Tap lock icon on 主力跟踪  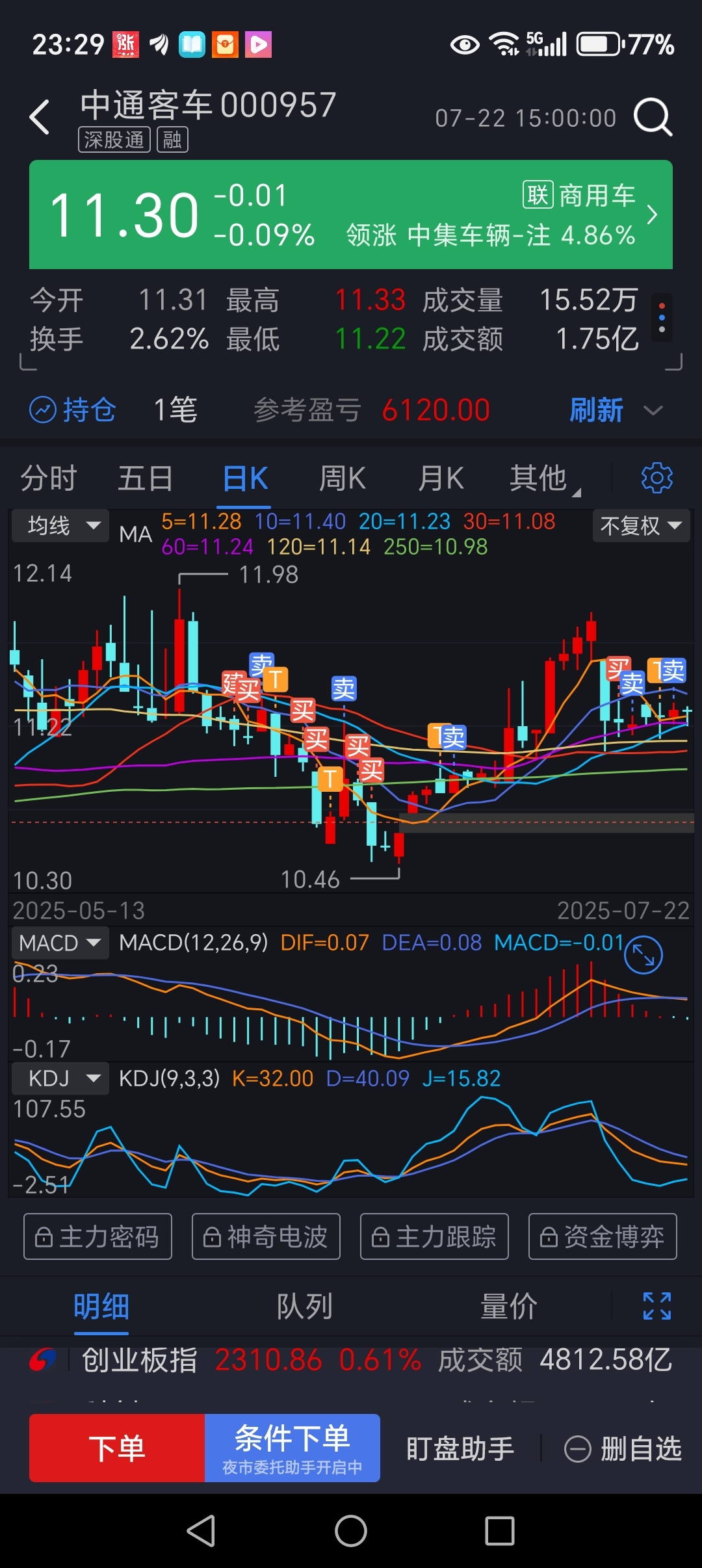pyautogui.click(x=380, y=1237)
